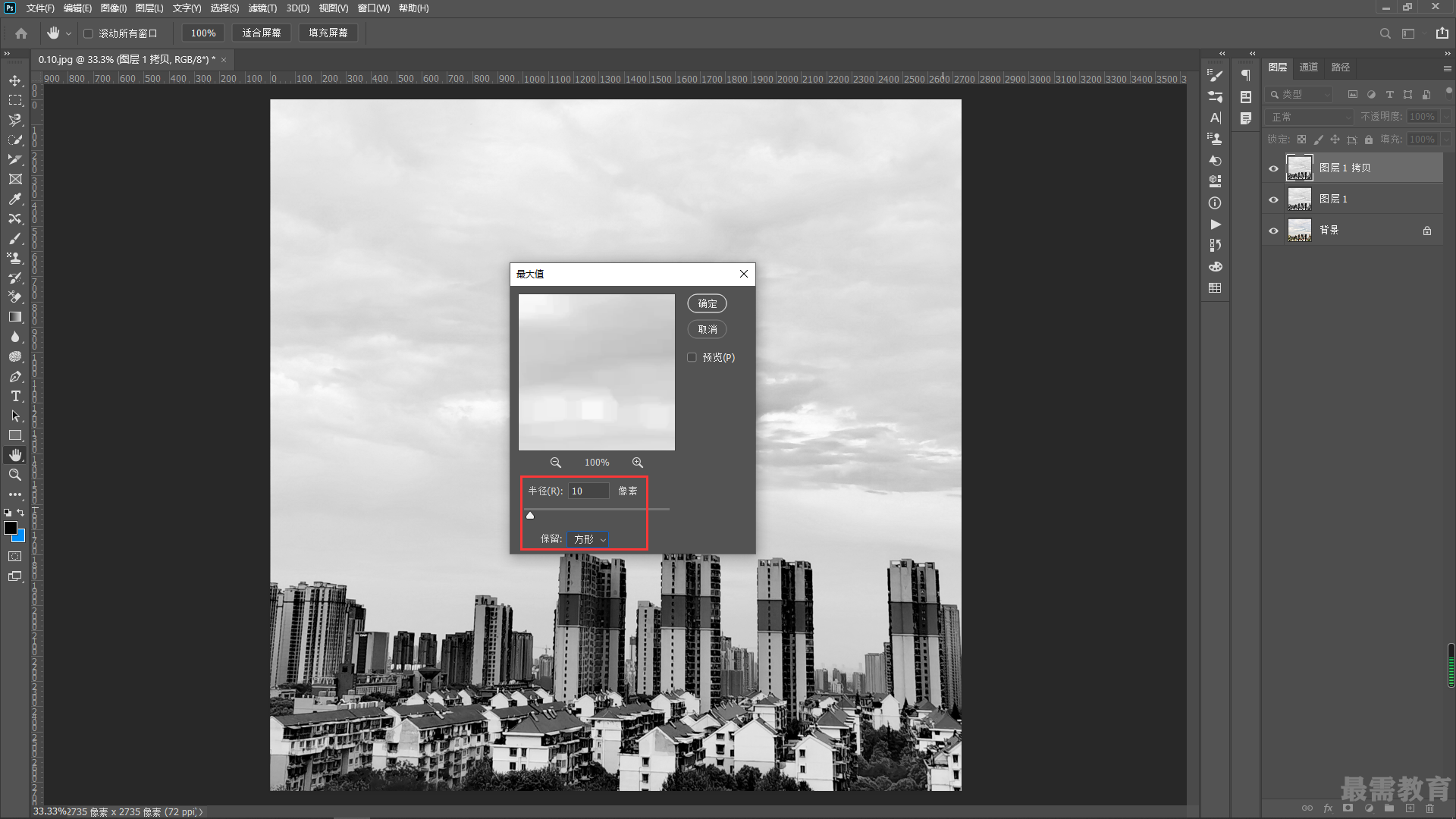Image resolution: width=1456 pixels, height=819 pixels.
Task: Select the Zoom tool in toolbox
Action: coord(15,475)
